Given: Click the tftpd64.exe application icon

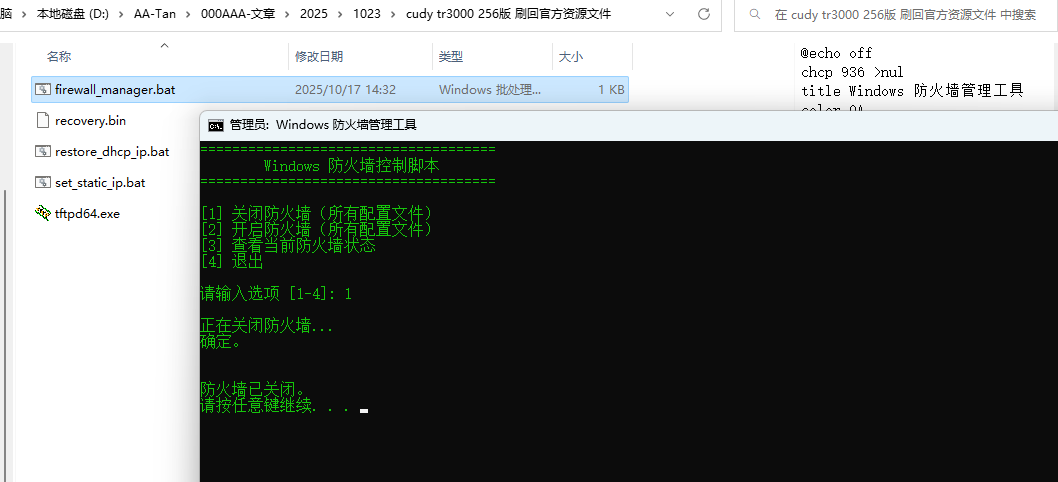Looking at the screenshot, I should 43,214.
